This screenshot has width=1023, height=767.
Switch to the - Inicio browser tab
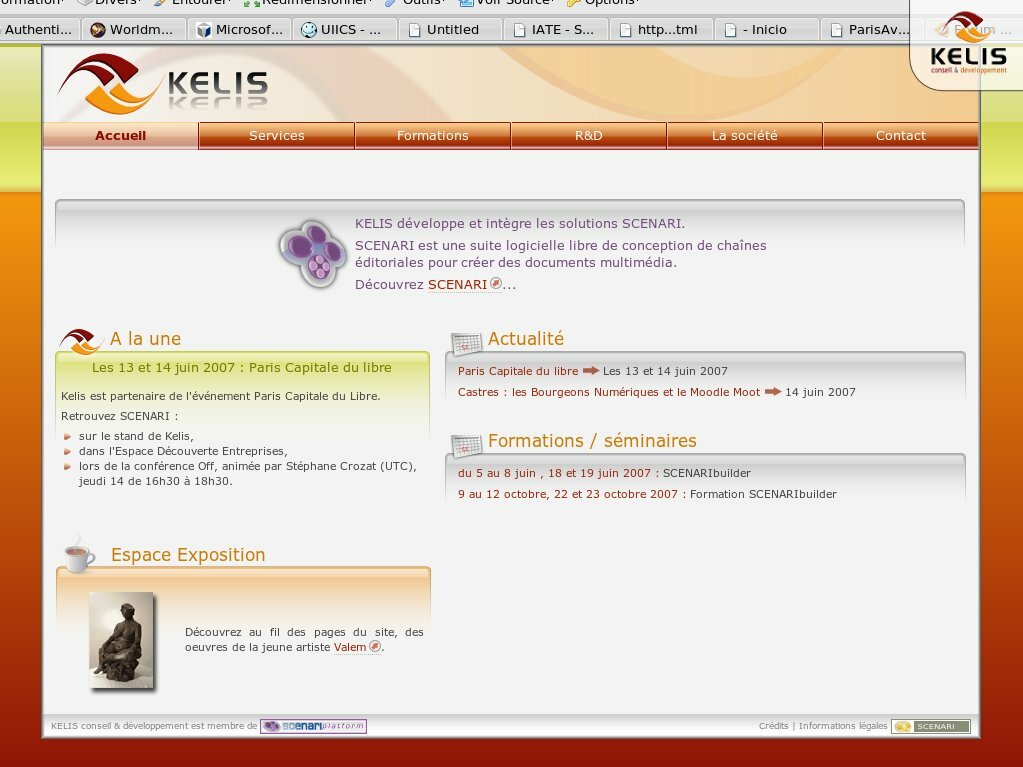(767, 29)
